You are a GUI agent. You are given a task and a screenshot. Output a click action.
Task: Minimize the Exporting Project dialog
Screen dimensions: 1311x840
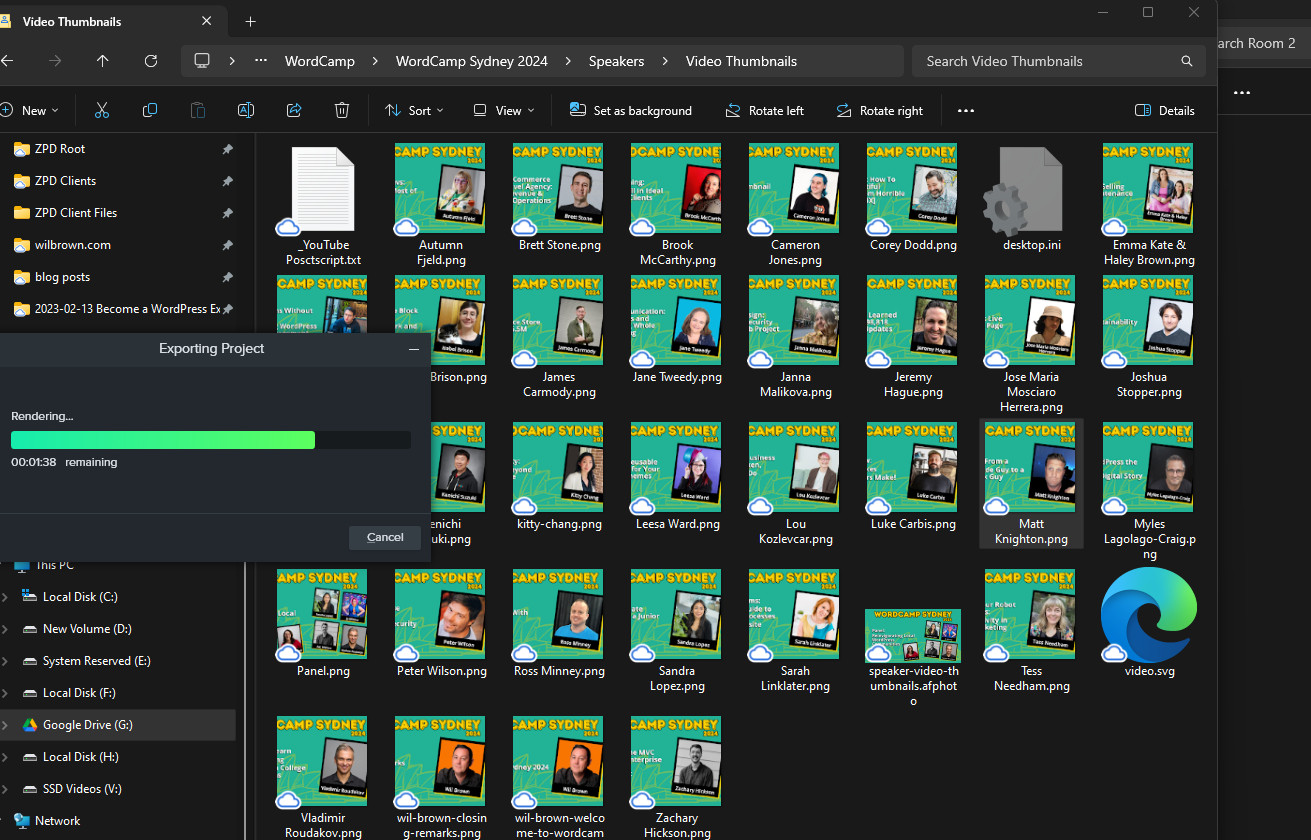[414, 349]
